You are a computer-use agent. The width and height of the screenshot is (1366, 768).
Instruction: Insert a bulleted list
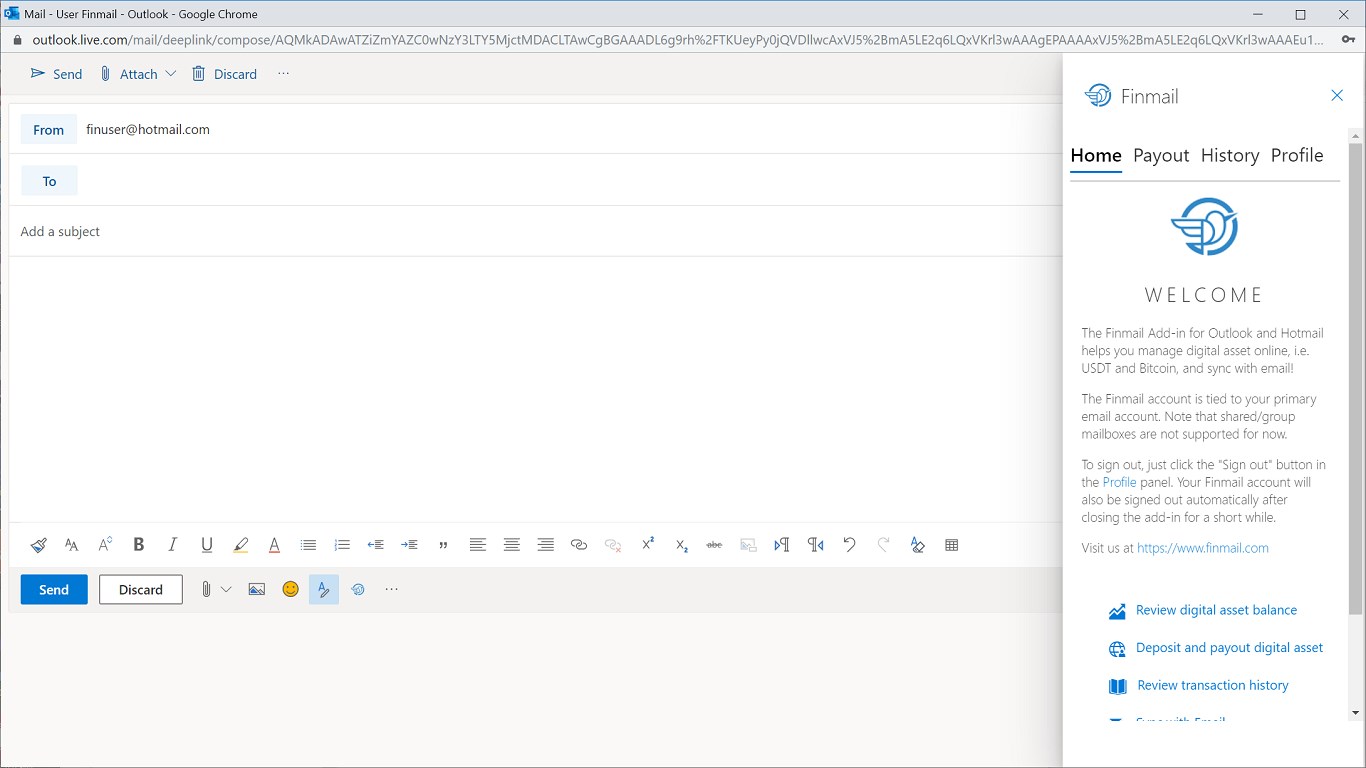pyautogui.click(x=308, y=545)
